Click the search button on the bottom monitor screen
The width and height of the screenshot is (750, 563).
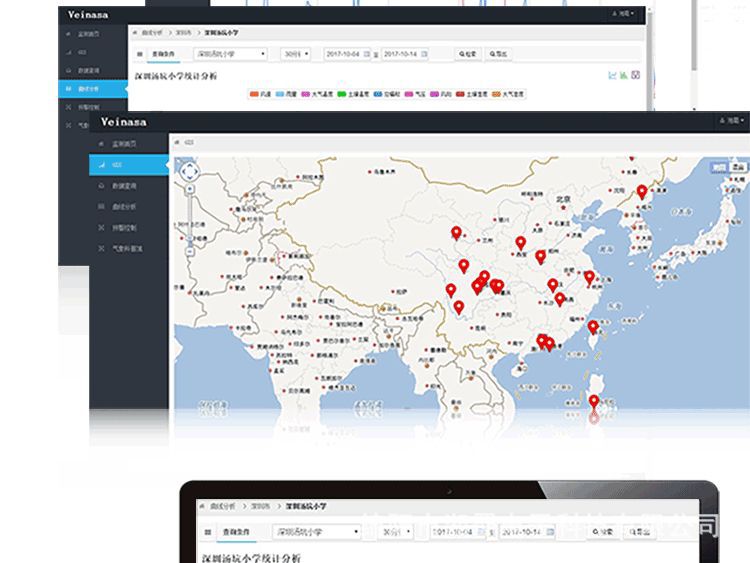tap(602, 532)
